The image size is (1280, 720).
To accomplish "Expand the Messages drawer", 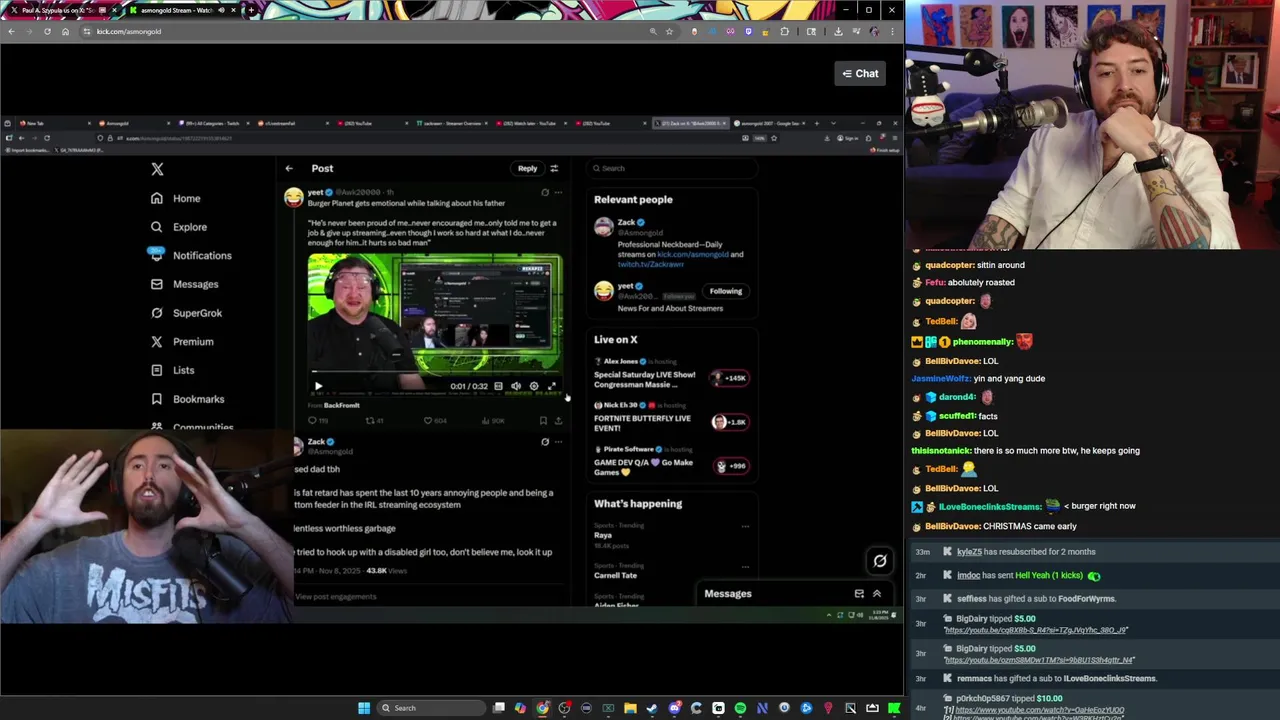I will click(x=877, y=594).
